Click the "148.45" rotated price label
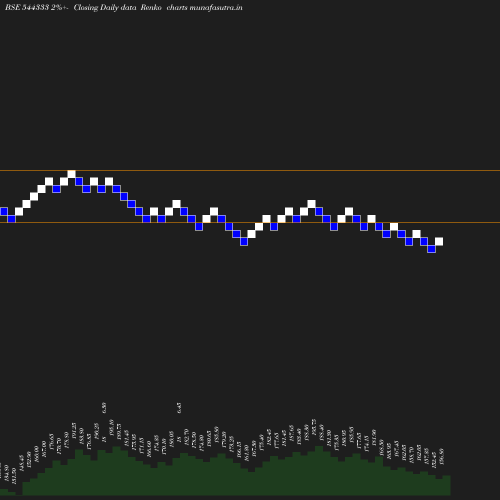 click(21, 463)
